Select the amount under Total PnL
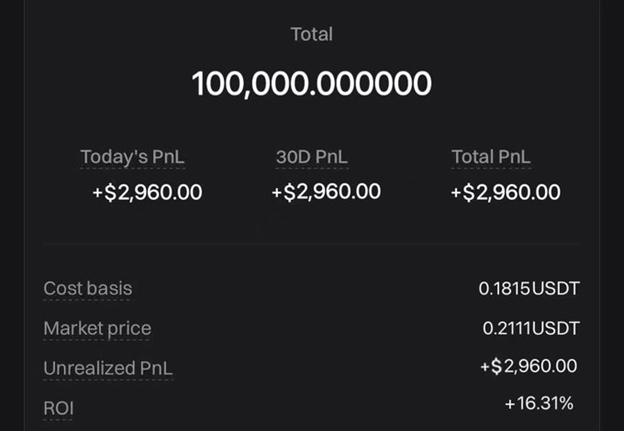The height and width of the screenshot is (431, 624). tap(505, 192)
